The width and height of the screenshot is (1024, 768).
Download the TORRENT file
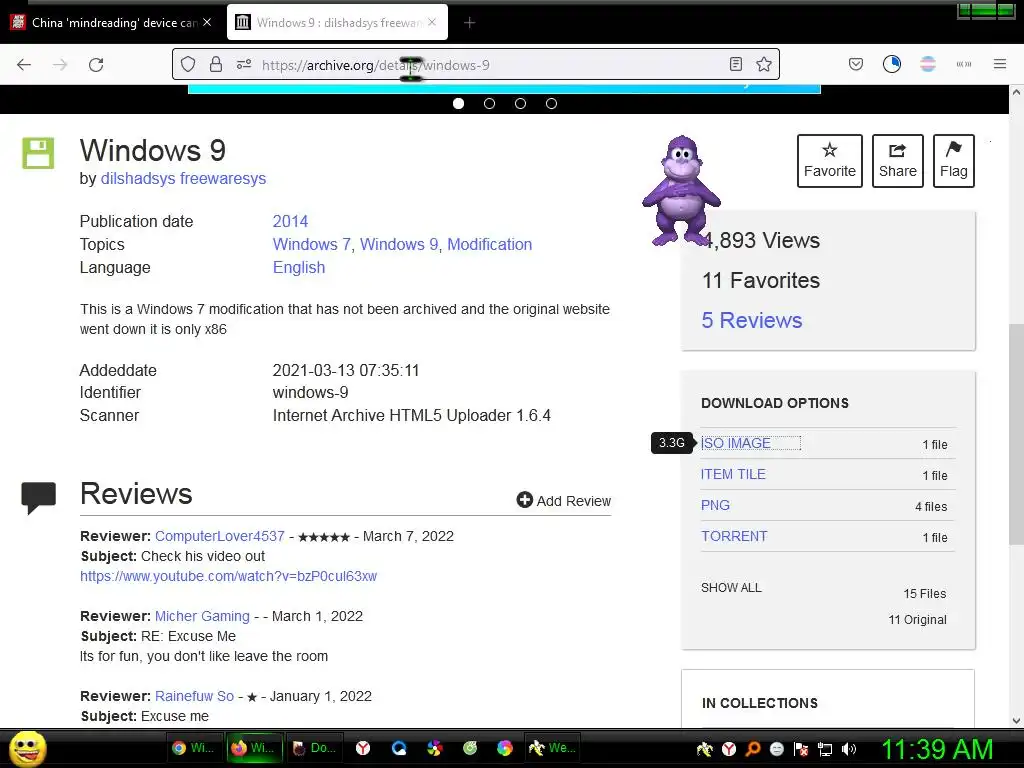pyautogui.click(x=734, y=536)
